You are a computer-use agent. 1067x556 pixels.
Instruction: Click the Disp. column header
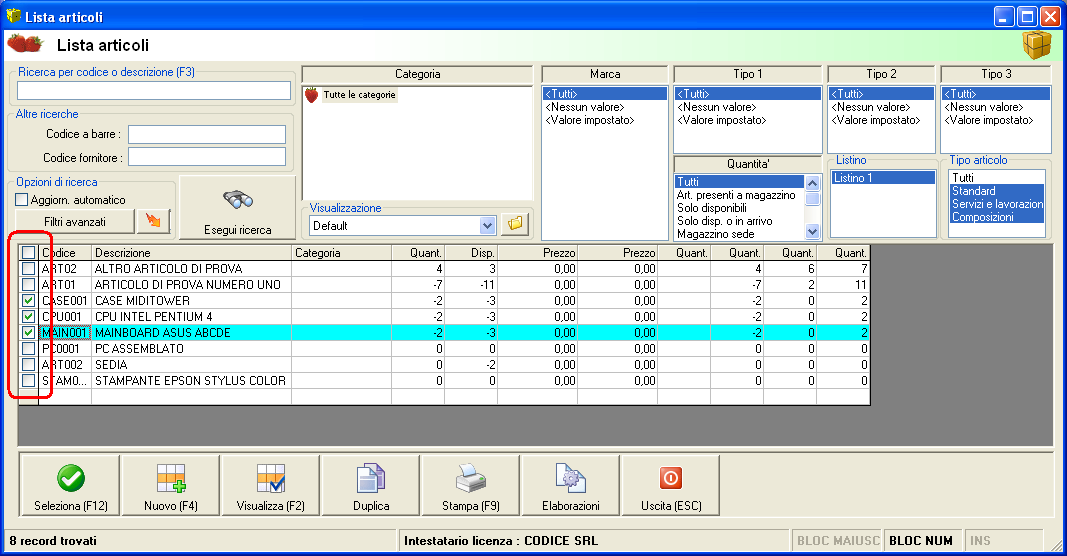[x=471, y=252]
